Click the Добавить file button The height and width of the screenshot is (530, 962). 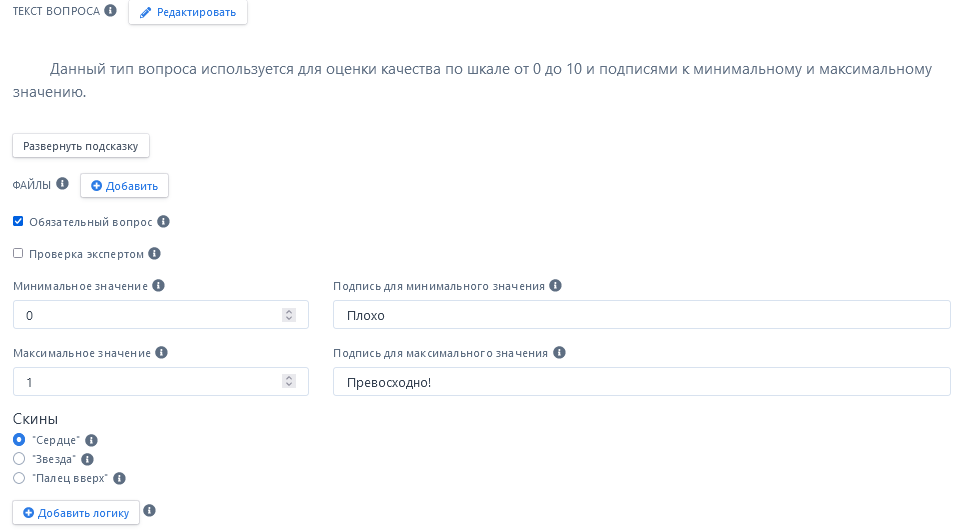(x=124, y=186)
